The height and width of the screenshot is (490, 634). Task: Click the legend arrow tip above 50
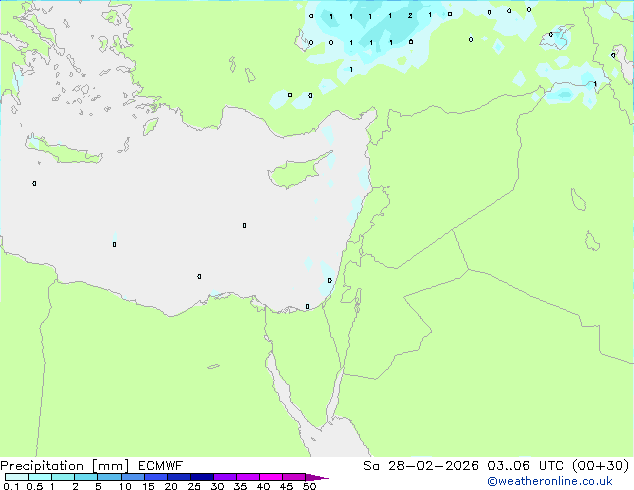tap(317, 477)
